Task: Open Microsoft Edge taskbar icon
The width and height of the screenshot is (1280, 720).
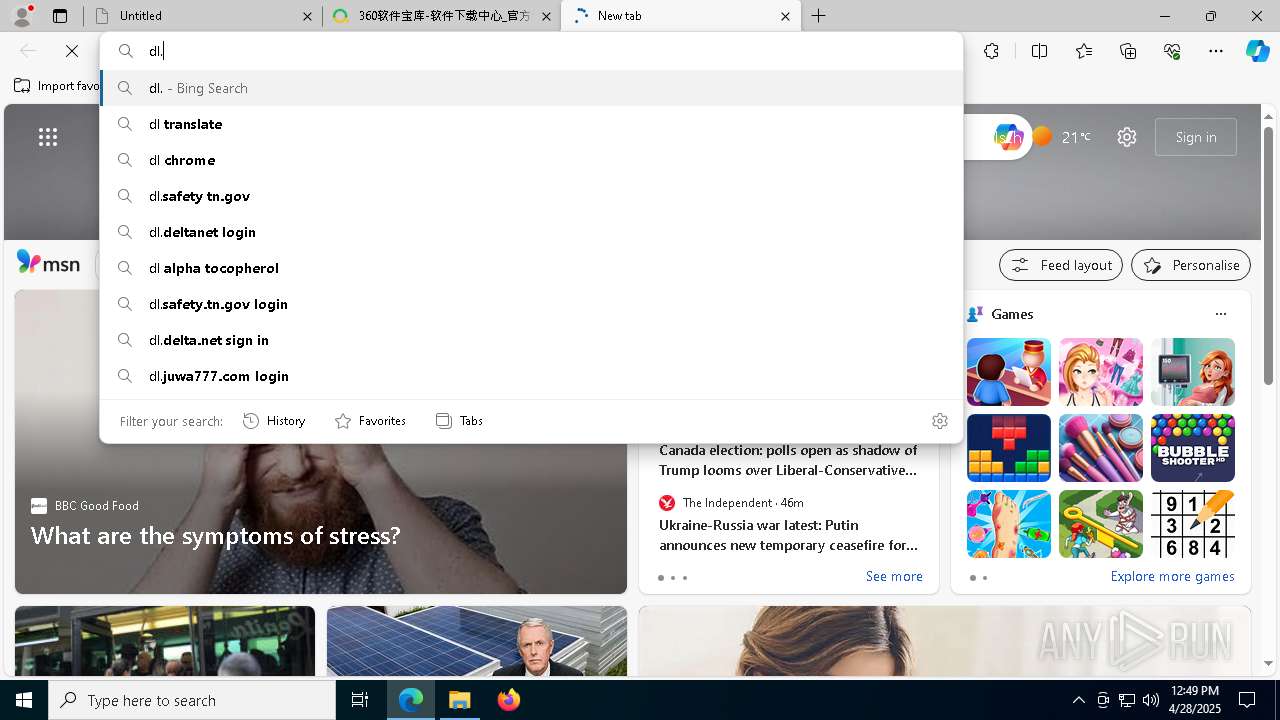Action: pos(411,700)
